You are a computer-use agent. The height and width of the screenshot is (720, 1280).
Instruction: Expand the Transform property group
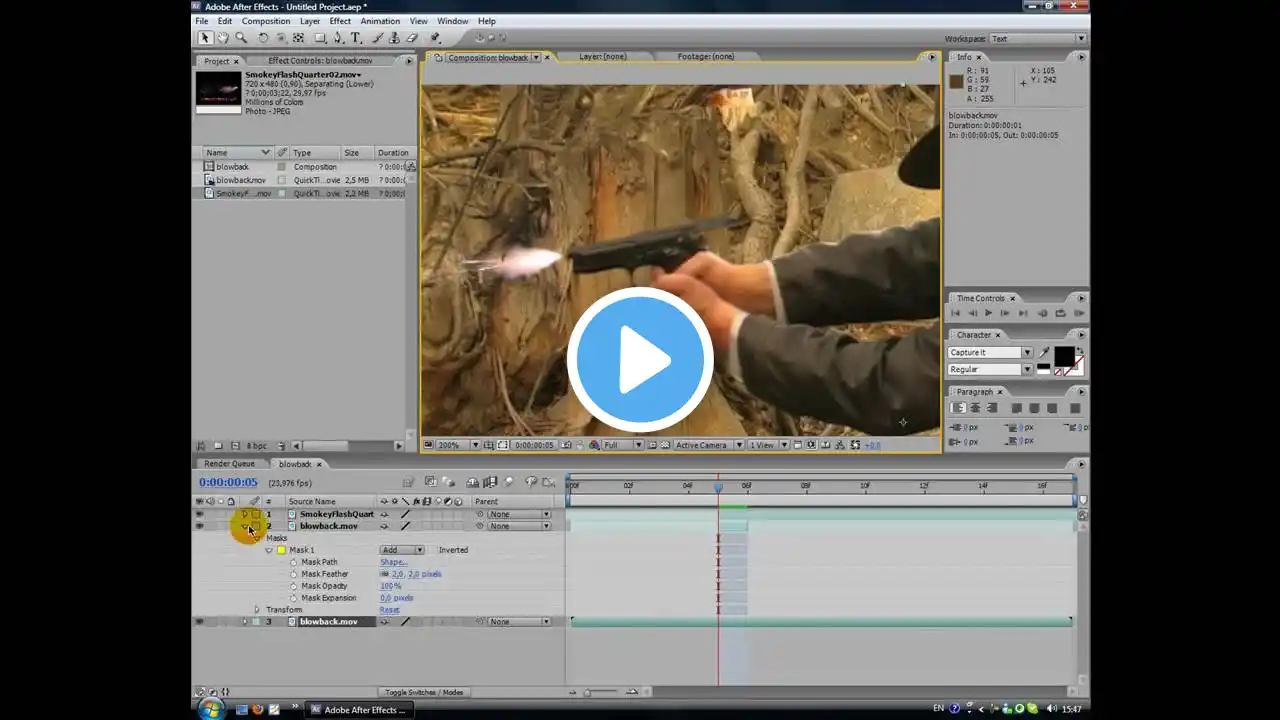[x=256, y=610]
